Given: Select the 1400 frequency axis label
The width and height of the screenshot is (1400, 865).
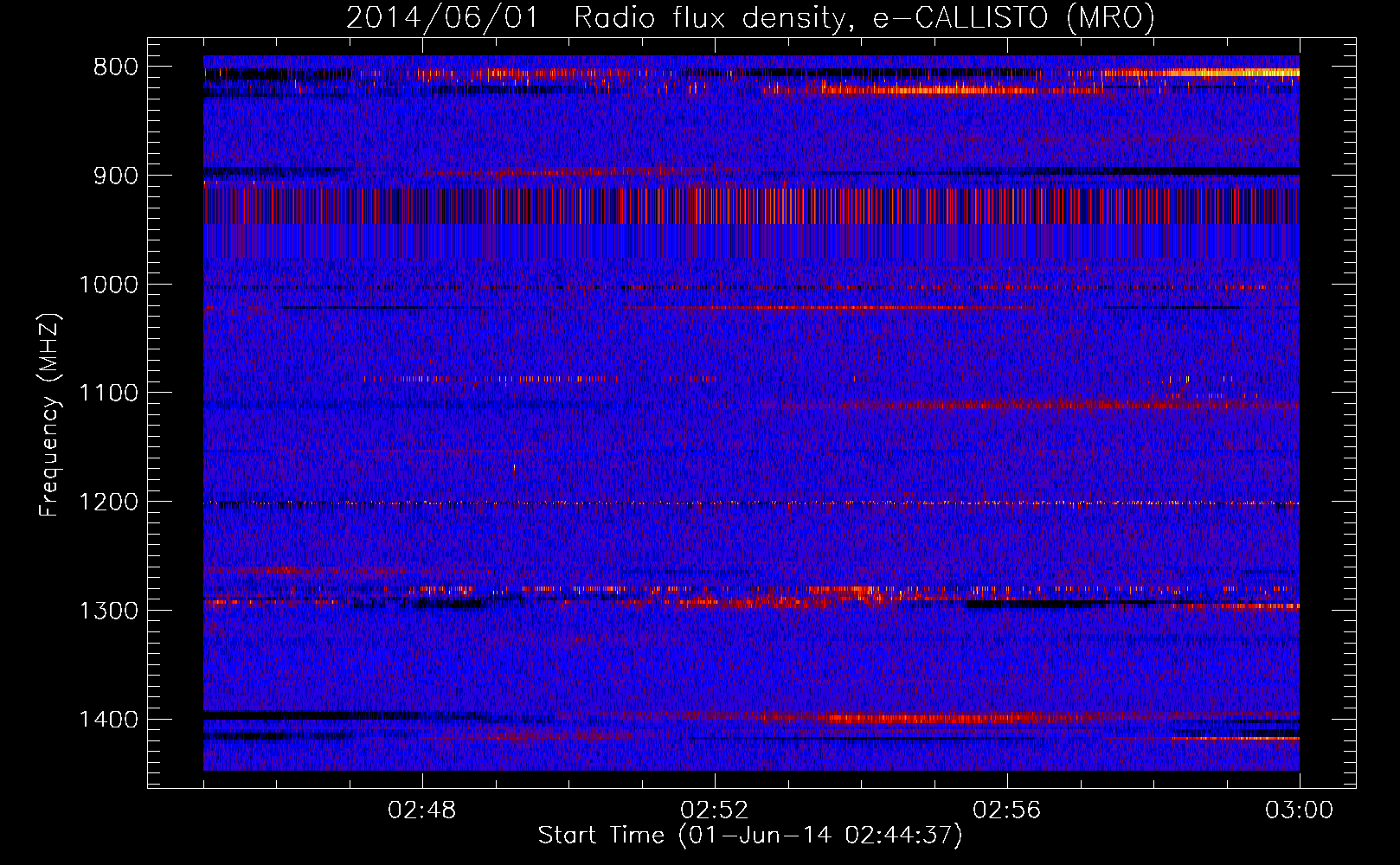Looking at the screenshot, I should click(108, 720).
